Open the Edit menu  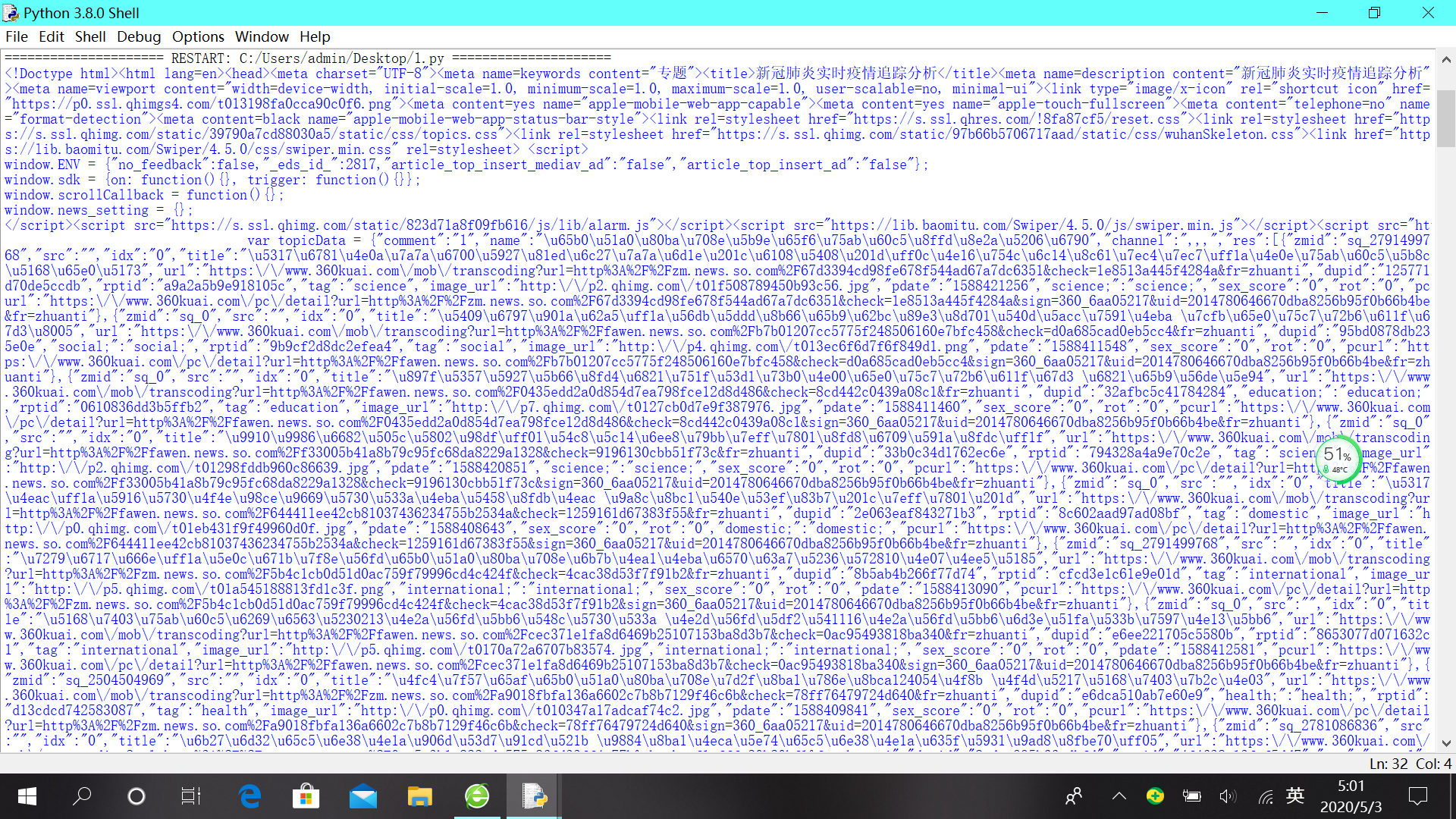coord(52,36)
